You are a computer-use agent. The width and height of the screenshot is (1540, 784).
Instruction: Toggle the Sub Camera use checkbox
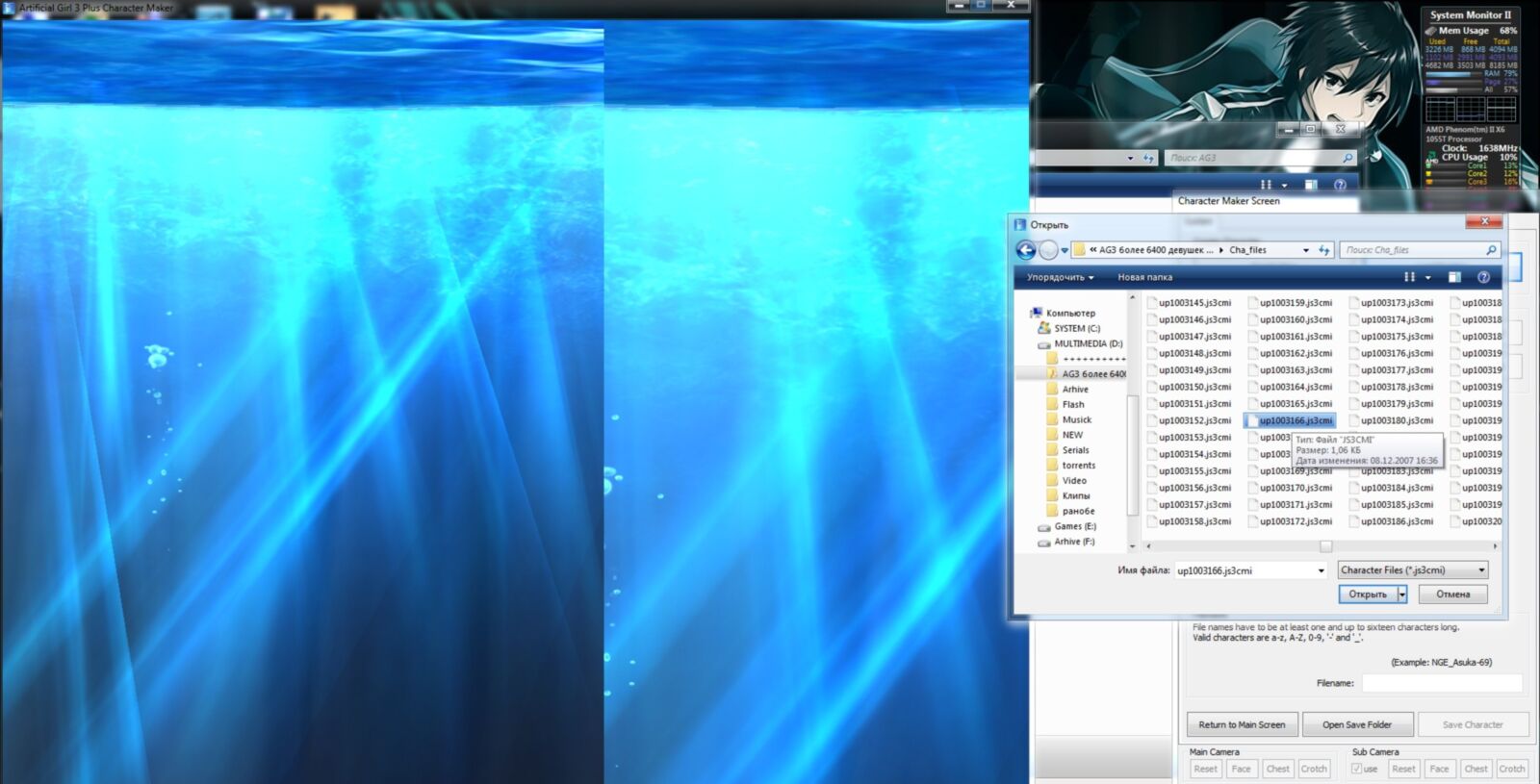[x=1356, y=769]
